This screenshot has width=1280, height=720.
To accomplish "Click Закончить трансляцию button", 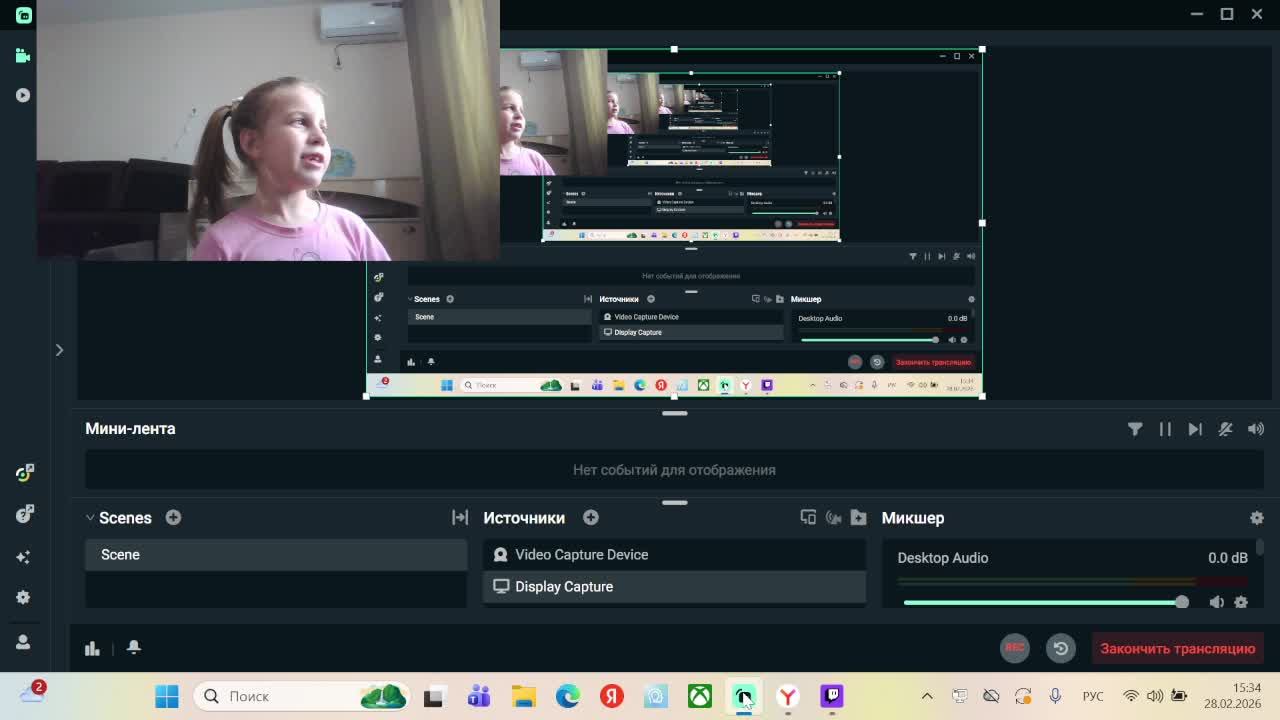I will pos(1177,648).
